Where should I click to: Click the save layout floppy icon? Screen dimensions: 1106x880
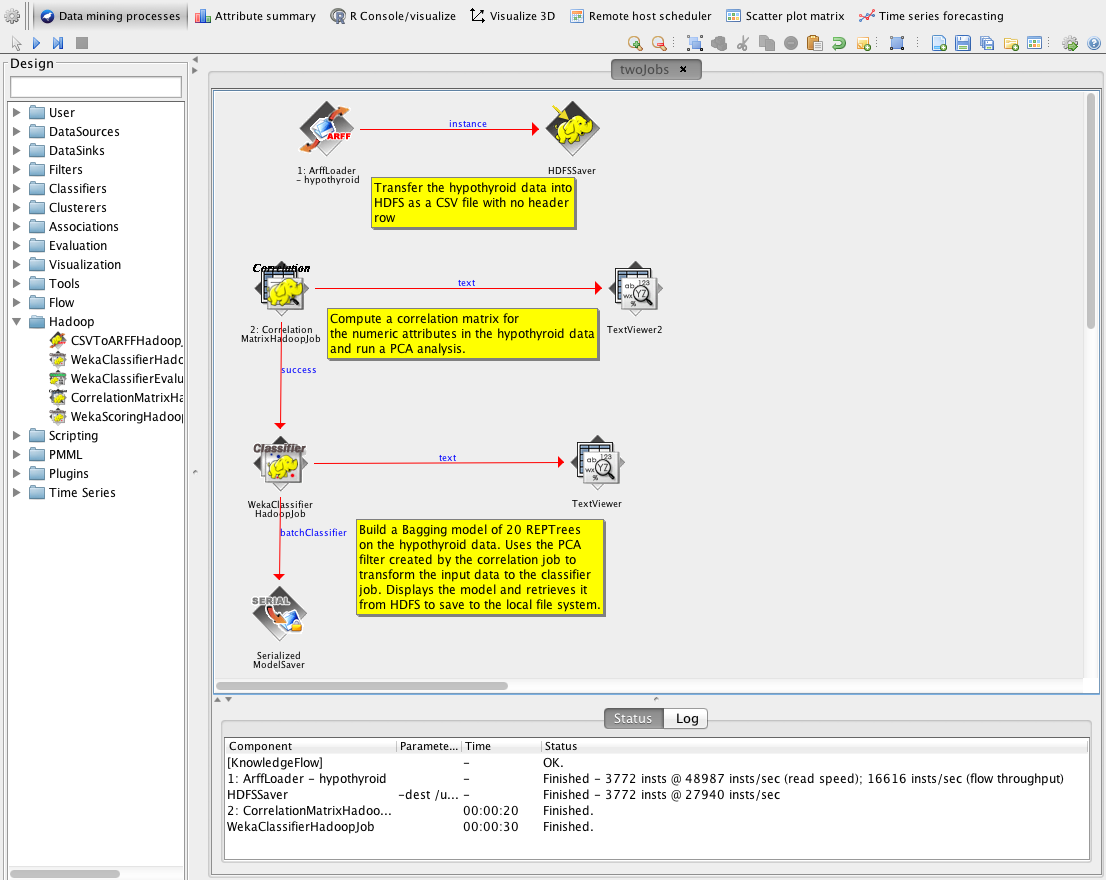(x=963, y=44)
